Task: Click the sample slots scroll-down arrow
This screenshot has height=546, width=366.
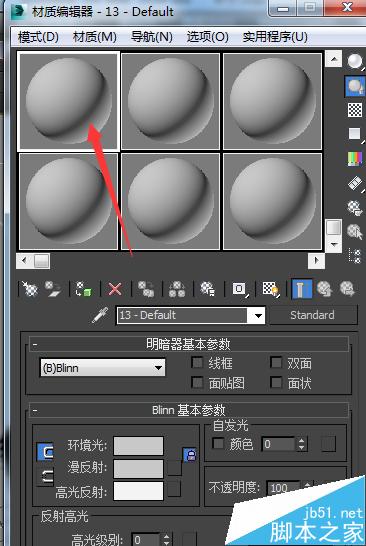Action: coord(334,244)
